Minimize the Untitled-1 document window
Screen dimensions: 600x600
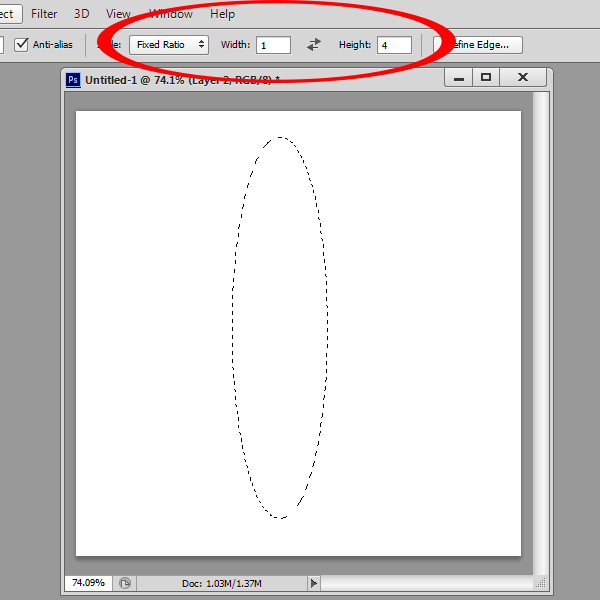[x=459, y=78]
